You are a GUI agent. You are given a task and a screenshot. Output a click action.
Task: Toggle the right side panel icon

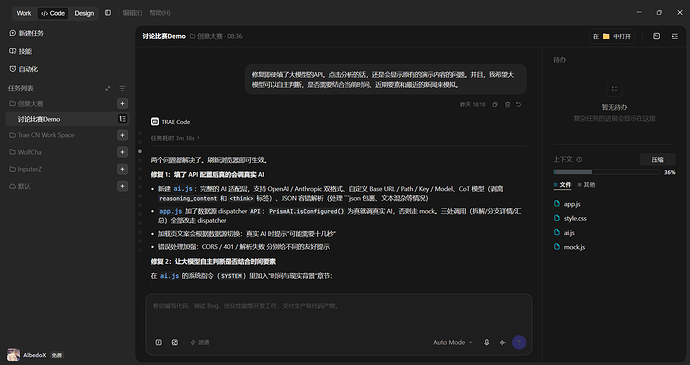click(x=675, y=36)
